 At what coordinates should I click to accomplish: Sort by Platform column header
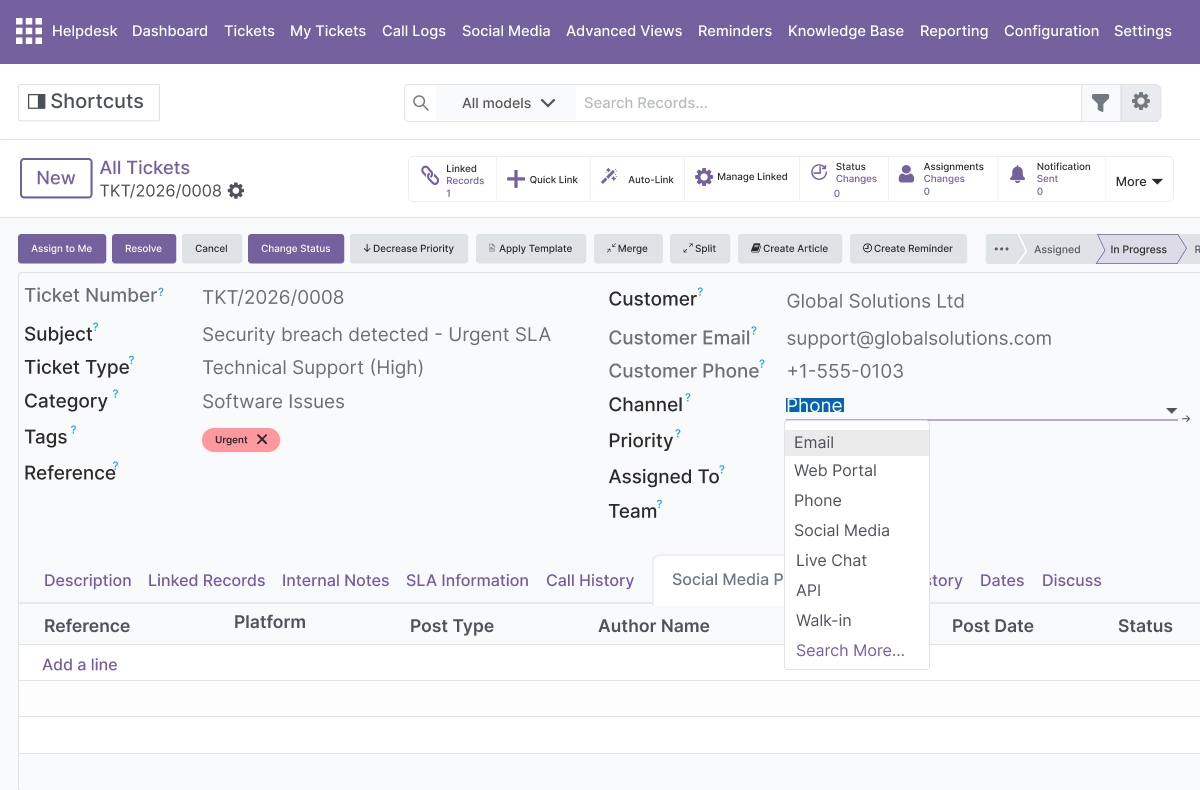[270, 622]
